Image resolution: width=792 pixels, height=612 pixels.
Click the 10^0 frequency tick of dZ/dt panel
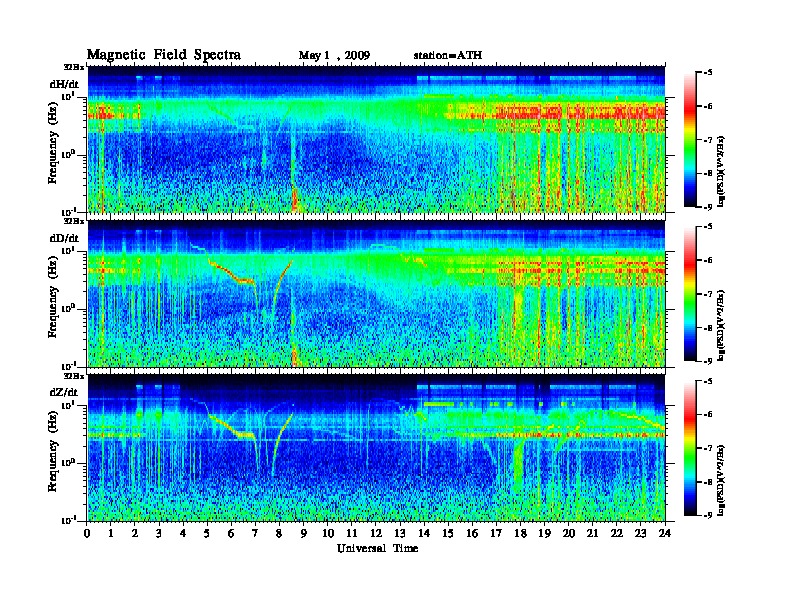coord(68,462)
